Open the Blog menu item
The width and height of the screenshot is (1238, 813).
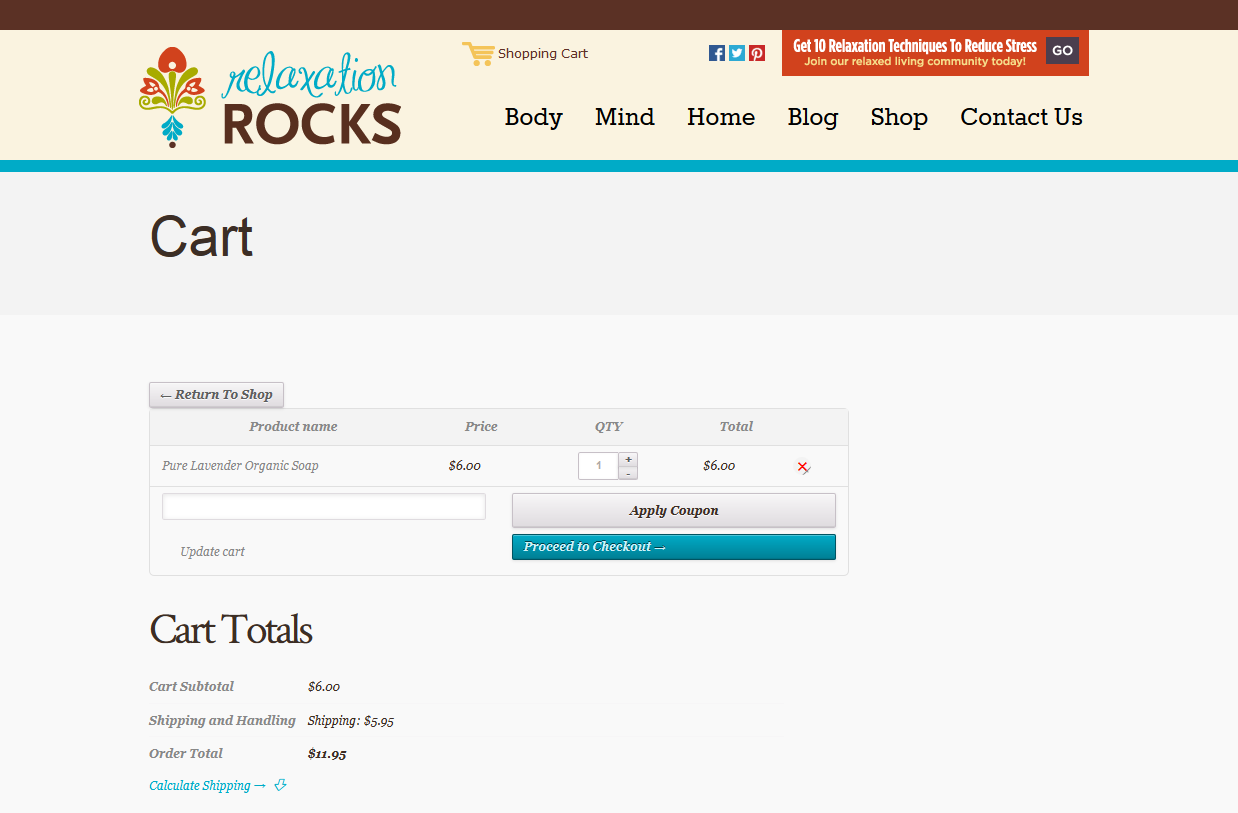click(812, 117)
